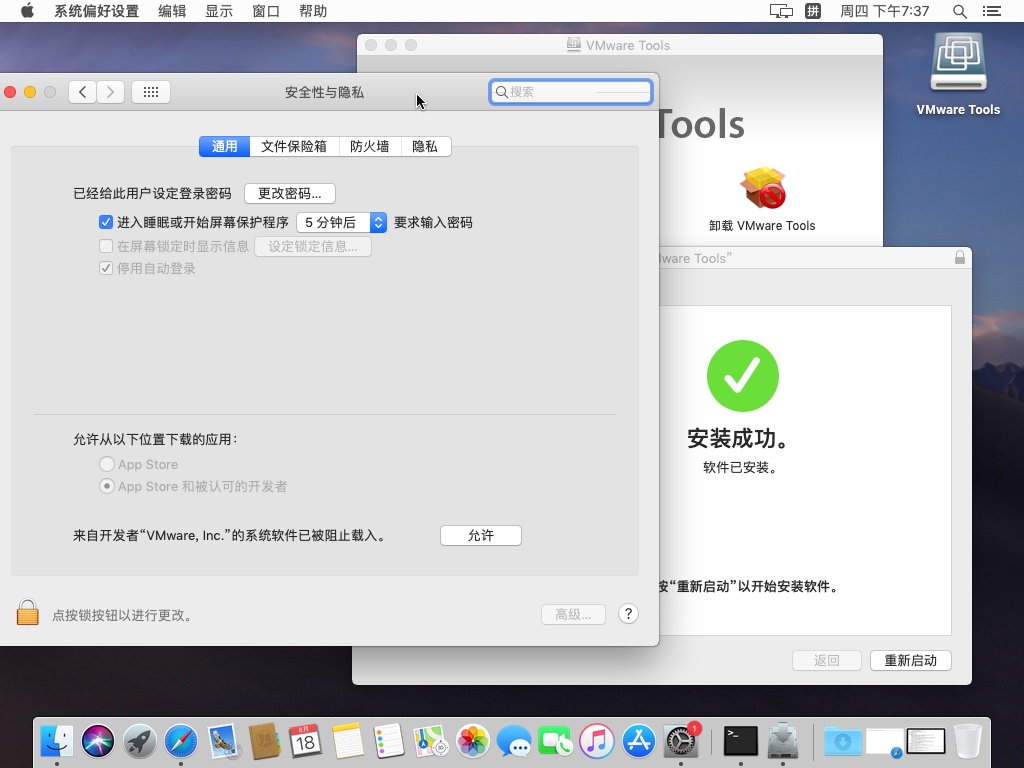Open FaceTime icon in dock
This screenshot has height=768, width=1024.
pyautogui.click(x=556, y=741)
